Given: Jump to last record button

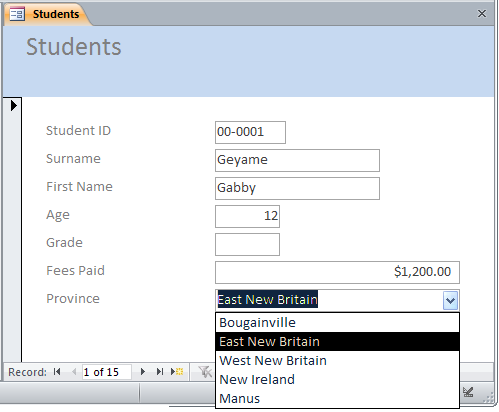Looking at the screenshot, I should pyautogui.click(x=160, y=371).
